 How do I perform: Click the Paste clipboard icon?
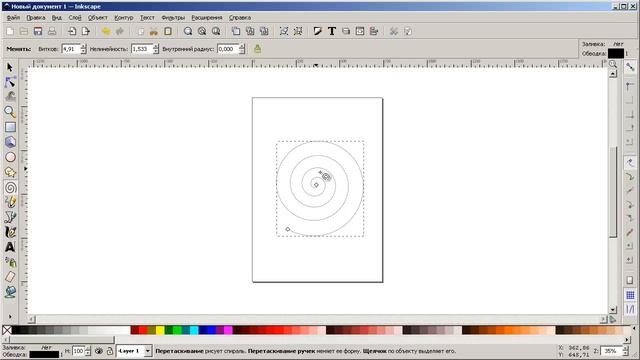point(168,31)
